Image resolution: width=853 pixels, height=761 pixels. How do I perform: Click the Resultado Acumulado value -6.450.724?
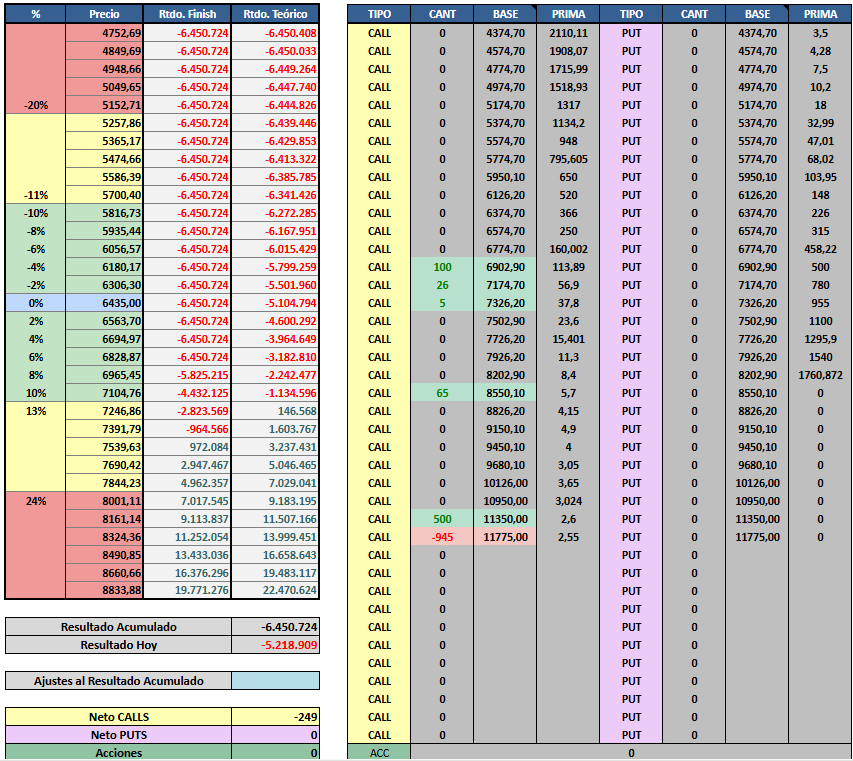(x=275, y=627)
